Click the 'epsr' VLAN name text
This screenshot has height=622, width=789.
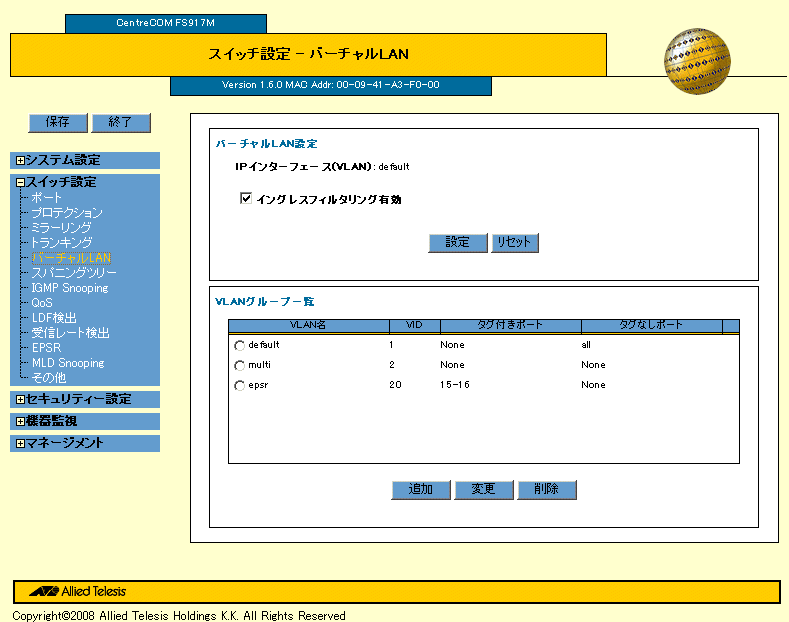tap(258, 385)
